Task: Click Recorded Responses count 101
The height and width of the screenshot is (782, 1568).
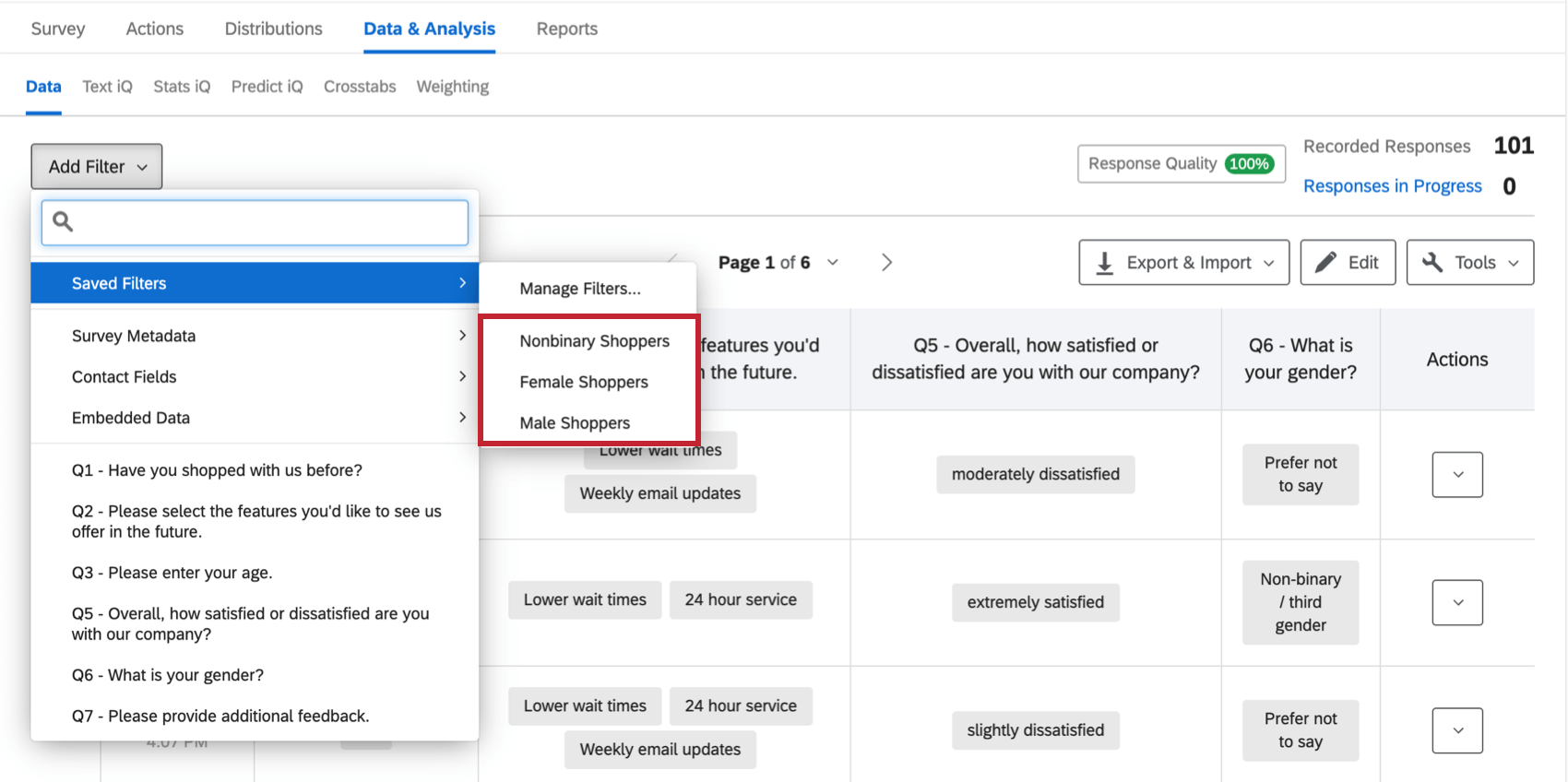Action: (1514, 146)
